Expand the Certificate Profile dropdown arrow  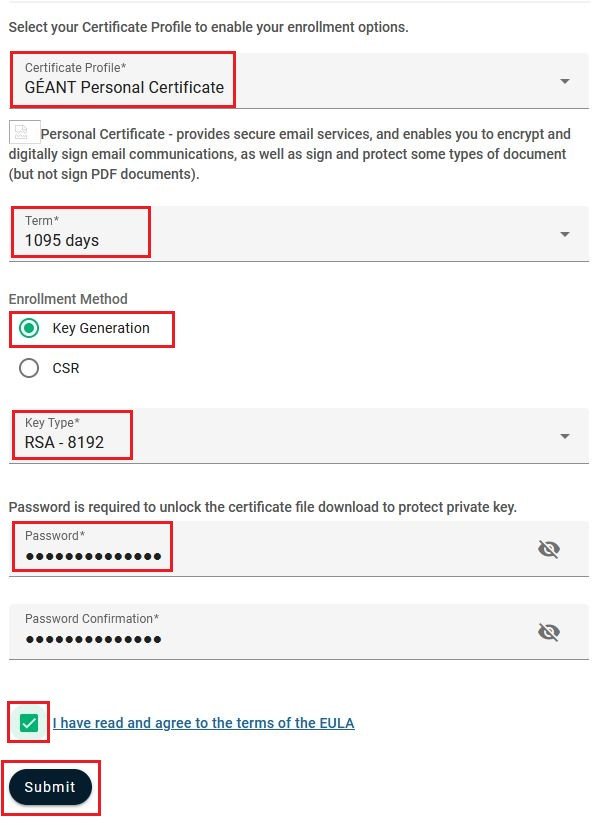(565, 81)
